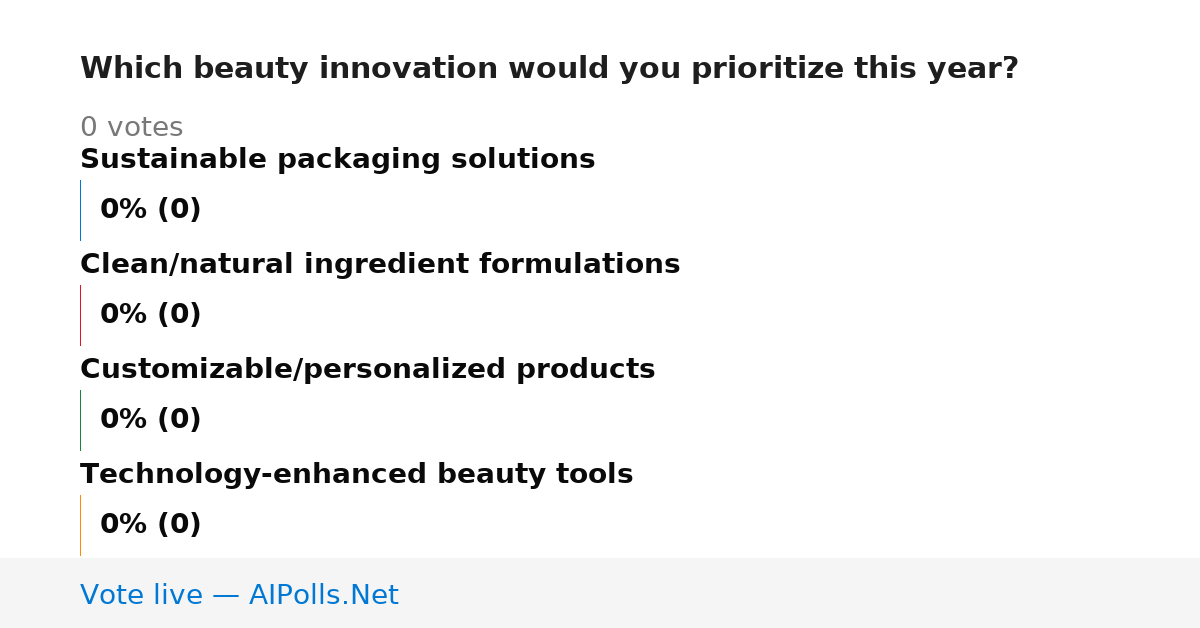Open the Vote live AIPolls.Net link
Image resolution: width=1200 pixels, height=628 pixels.
(x=239, y=596)
